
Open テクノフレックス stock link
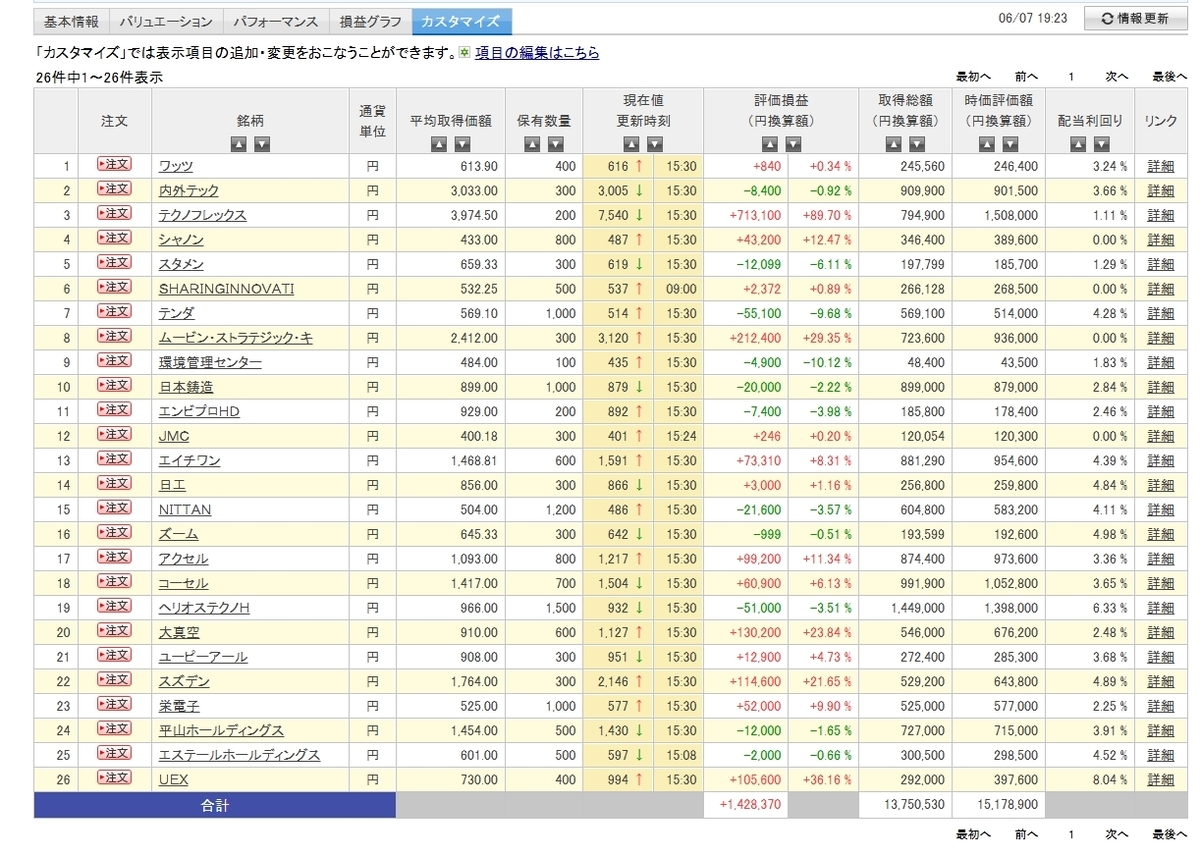[x=202, y=215]
